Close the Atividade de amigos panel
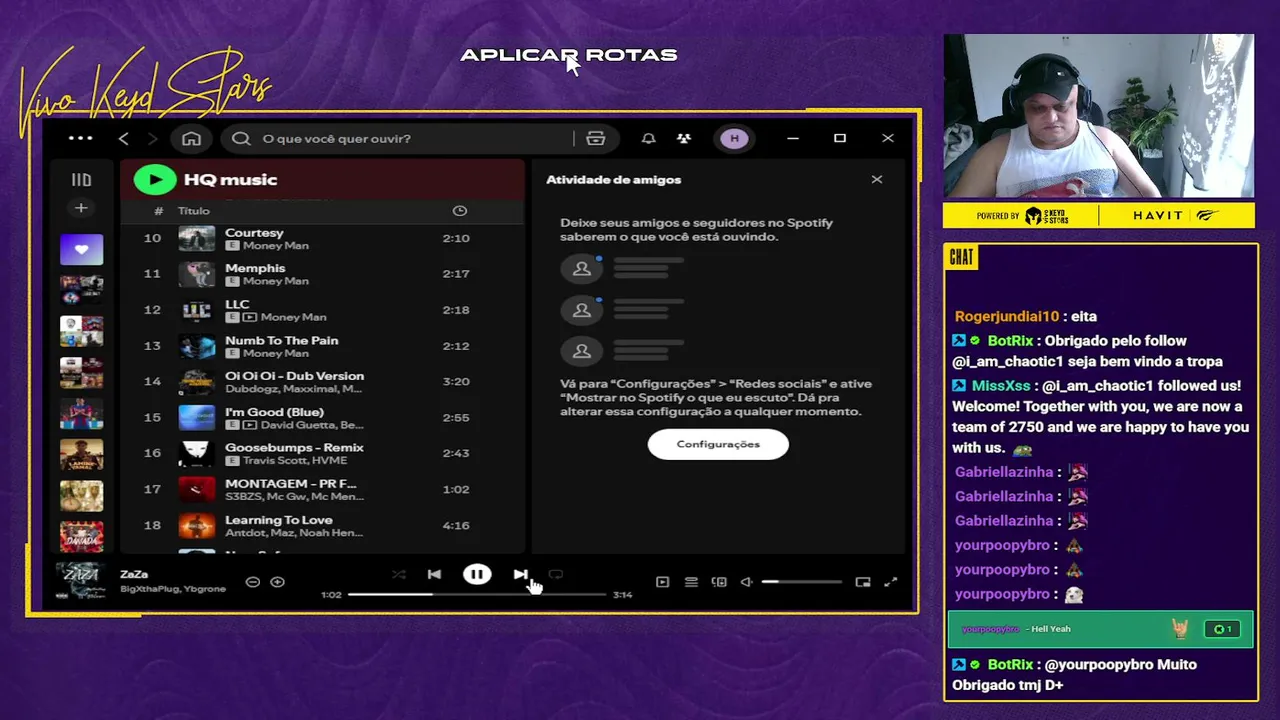The width and height of the screenshot is (1280, 720). coord(877,179)
